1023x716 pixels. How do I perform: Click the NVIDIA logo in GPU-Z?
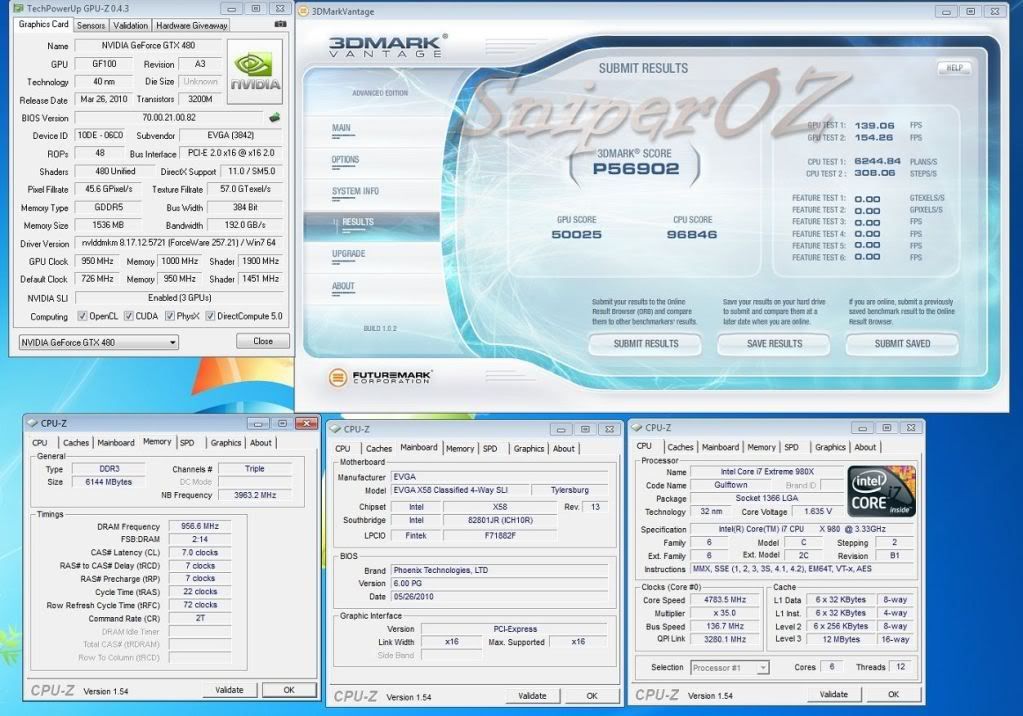tap(255, 72)
